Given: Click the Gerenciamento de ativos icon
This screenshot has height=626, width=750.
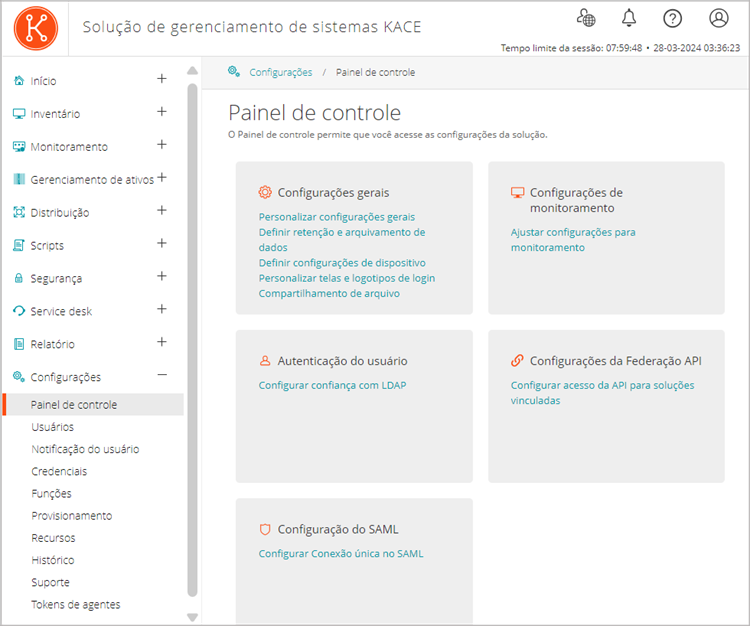Looking at the screenshot, I should [19, 179].
